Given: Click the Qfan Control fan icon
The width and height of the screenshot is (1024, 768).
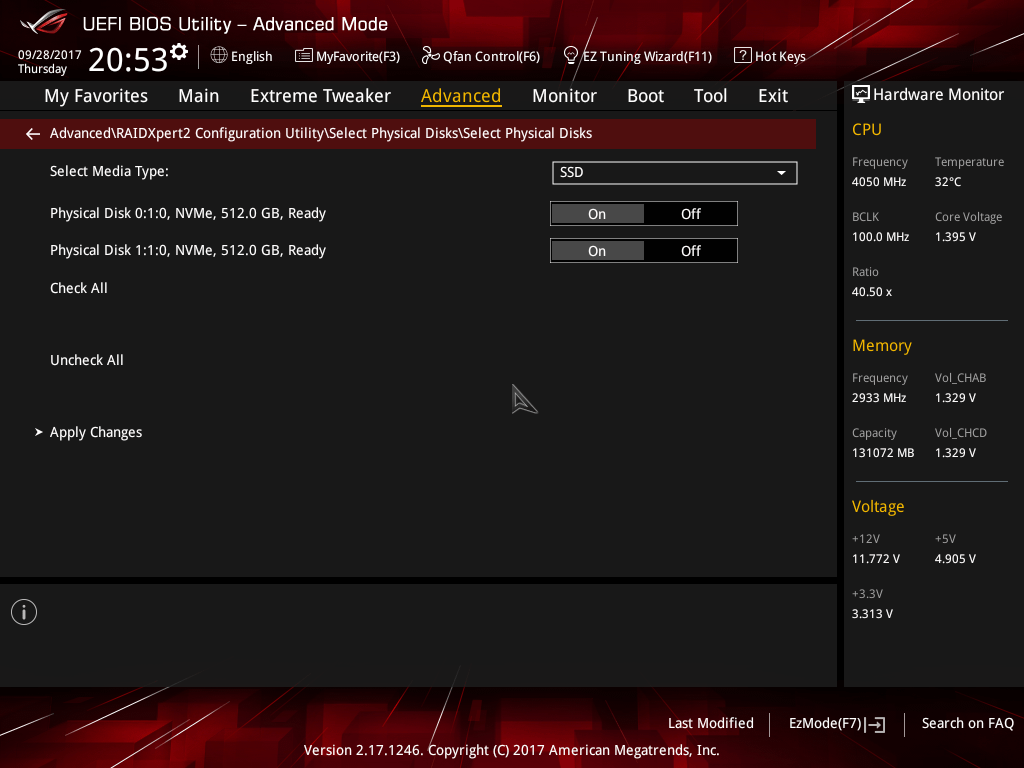Looking at the screenshot, I should coord(430,56).
